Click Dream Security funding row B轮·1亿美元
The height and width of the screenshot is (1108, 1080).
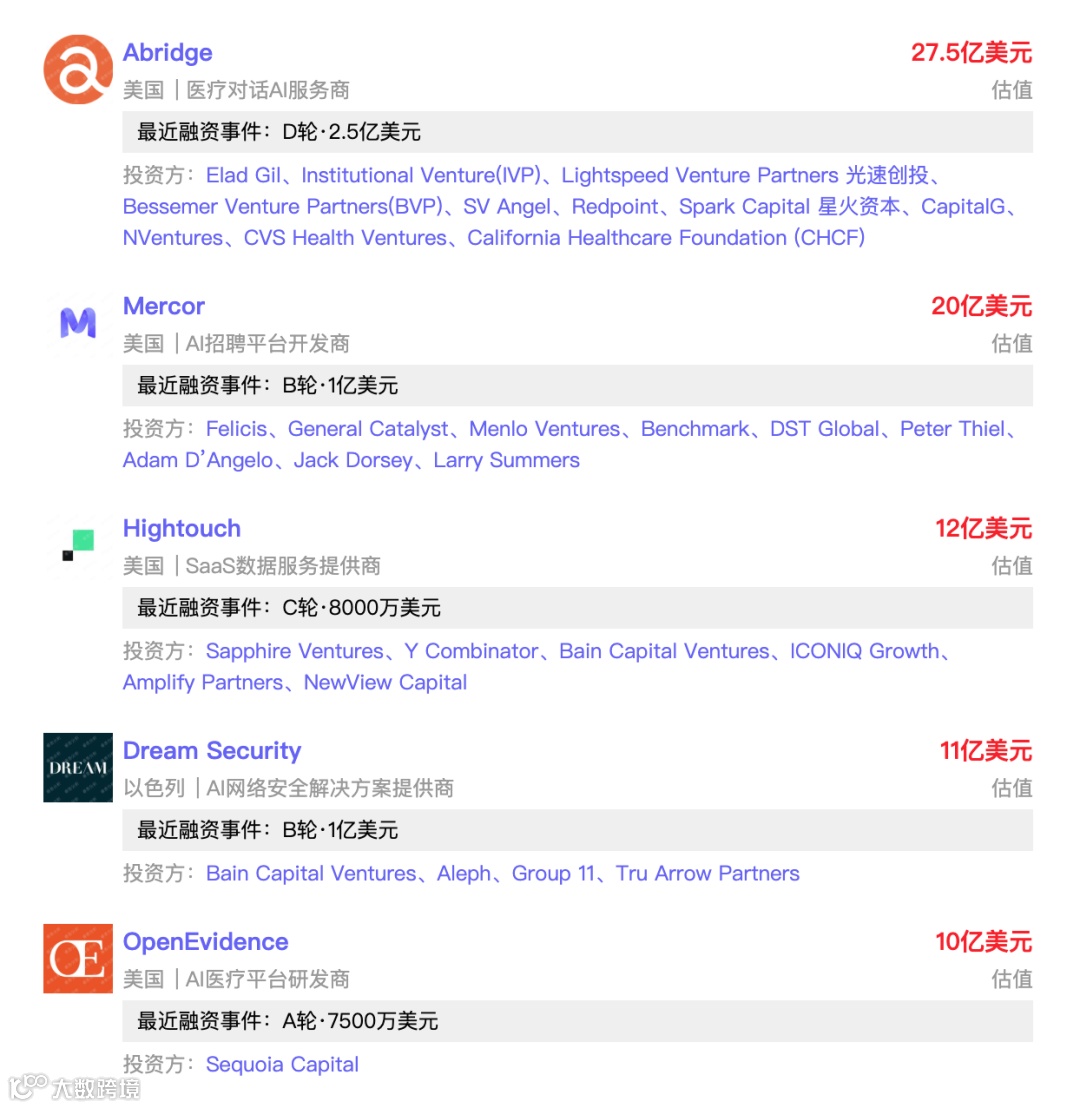point(577,830)
